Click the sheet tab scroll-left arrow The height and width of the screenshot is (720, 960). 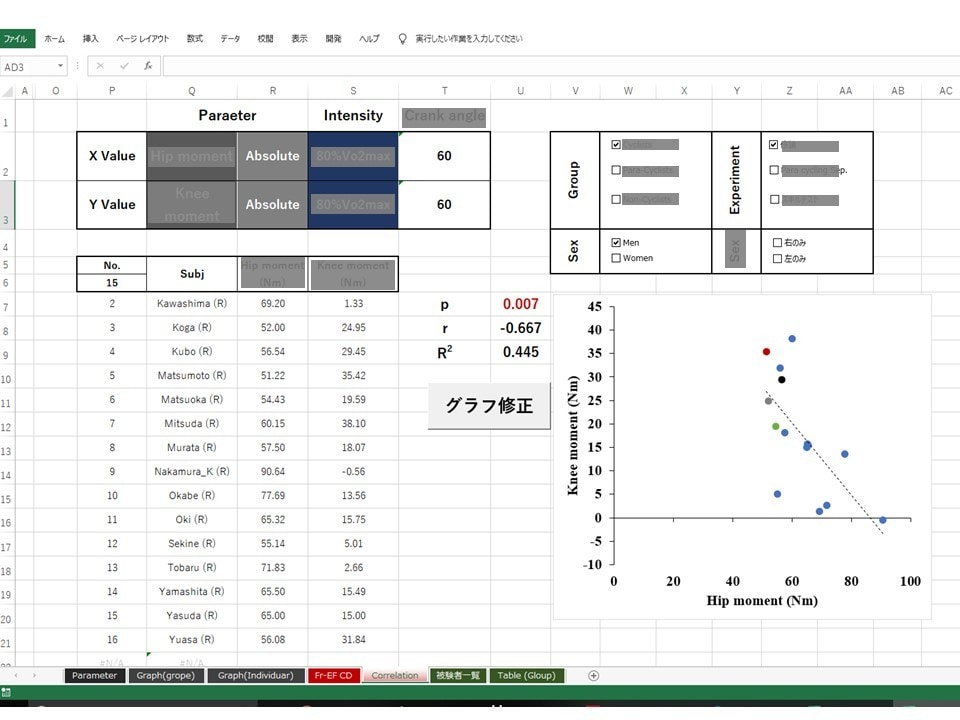16,675
